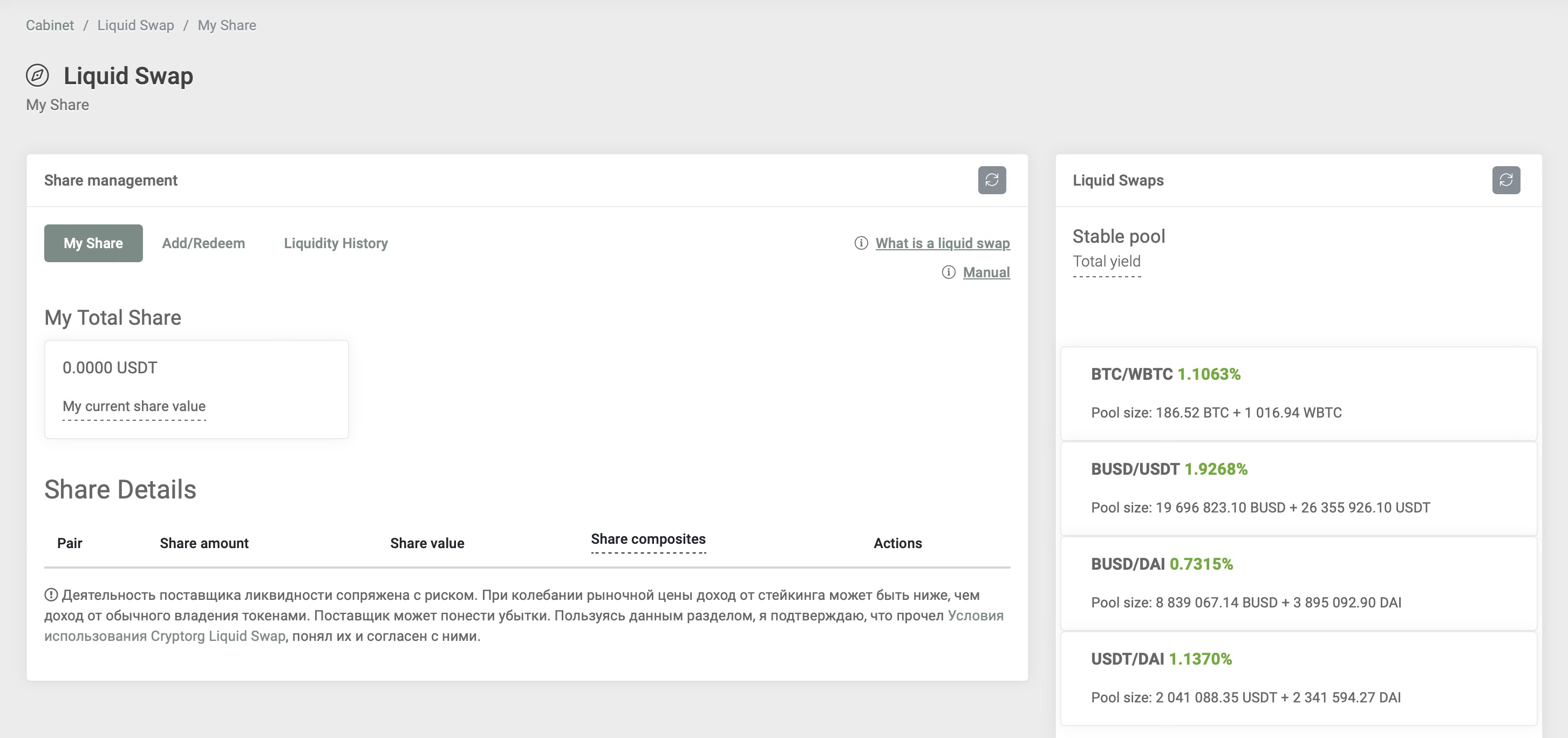Image resolution: width=1568 pixels, height=738 pixels.
Task: Click the Stable pool heading
Action: pyautogui.click(x=1118, y=236)
